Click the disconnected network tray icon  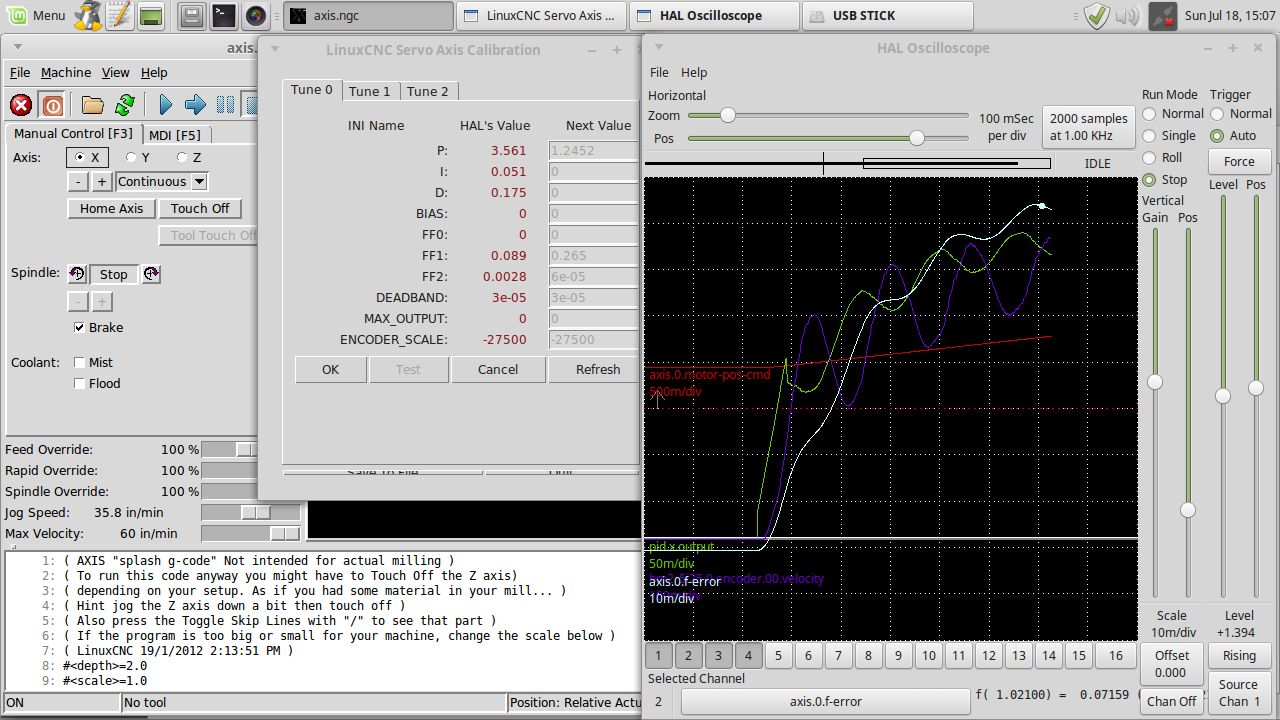tap(1162, 15)
